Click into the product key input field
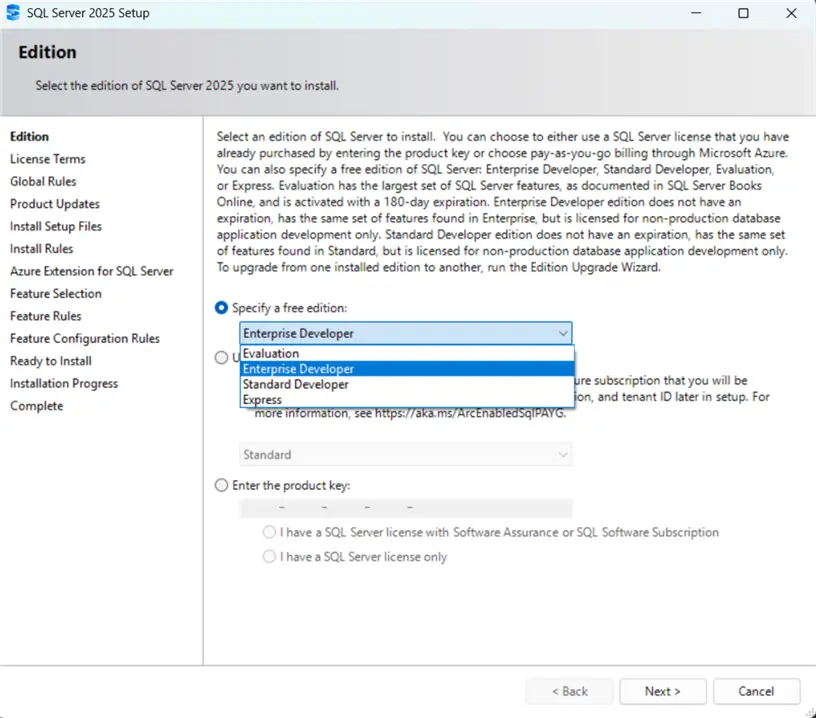Viewport: 816px width, 718px height. coord(405,507)
